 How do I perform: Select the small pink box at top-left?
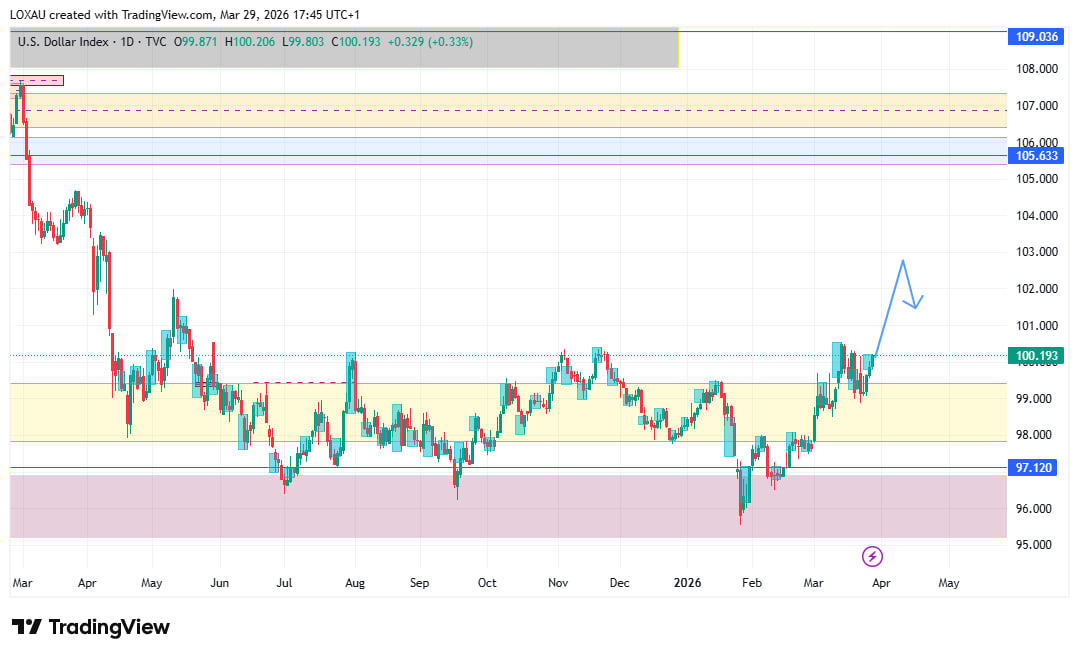click(x=37, y=80)
